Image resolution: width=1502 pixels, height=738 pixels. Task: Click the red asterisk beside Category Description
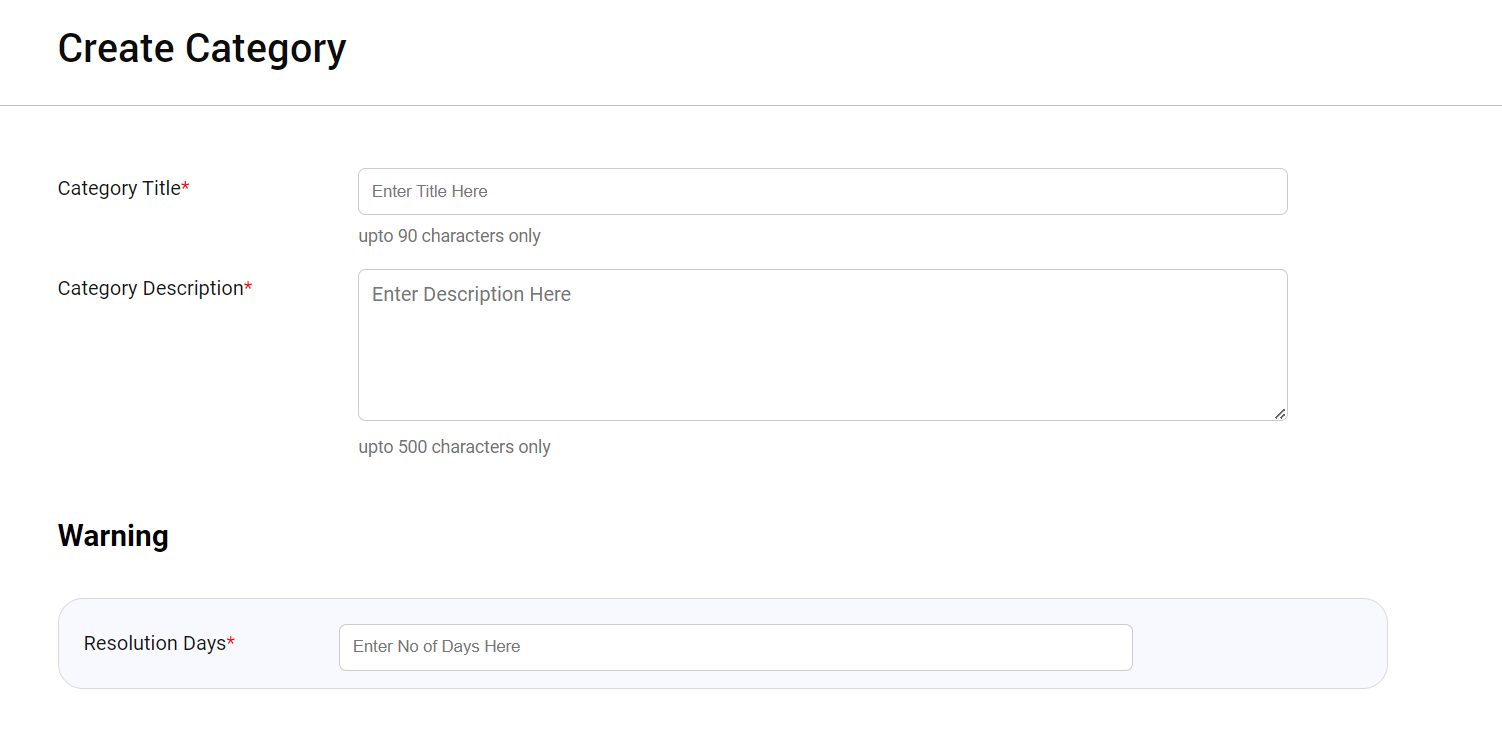[x=249, y=288]
